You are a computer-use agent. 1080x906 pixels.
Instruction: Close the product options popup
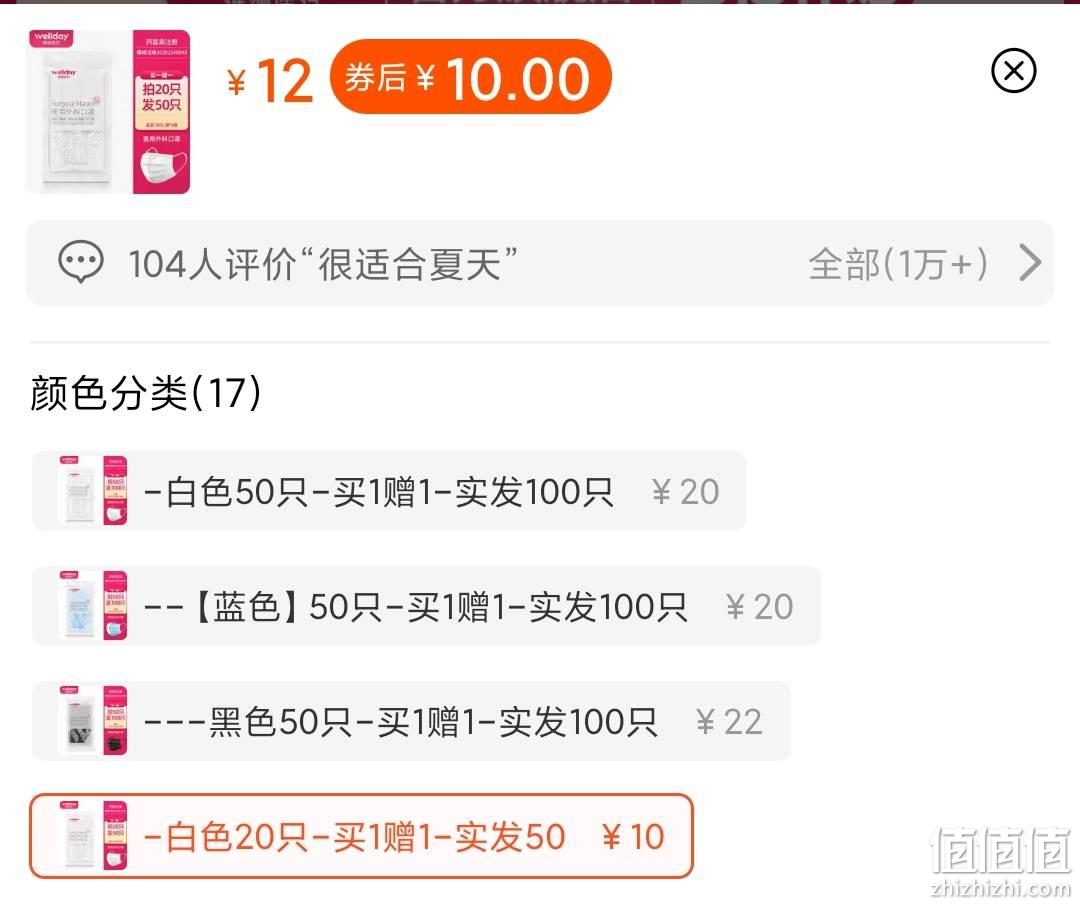[1013, 70]
